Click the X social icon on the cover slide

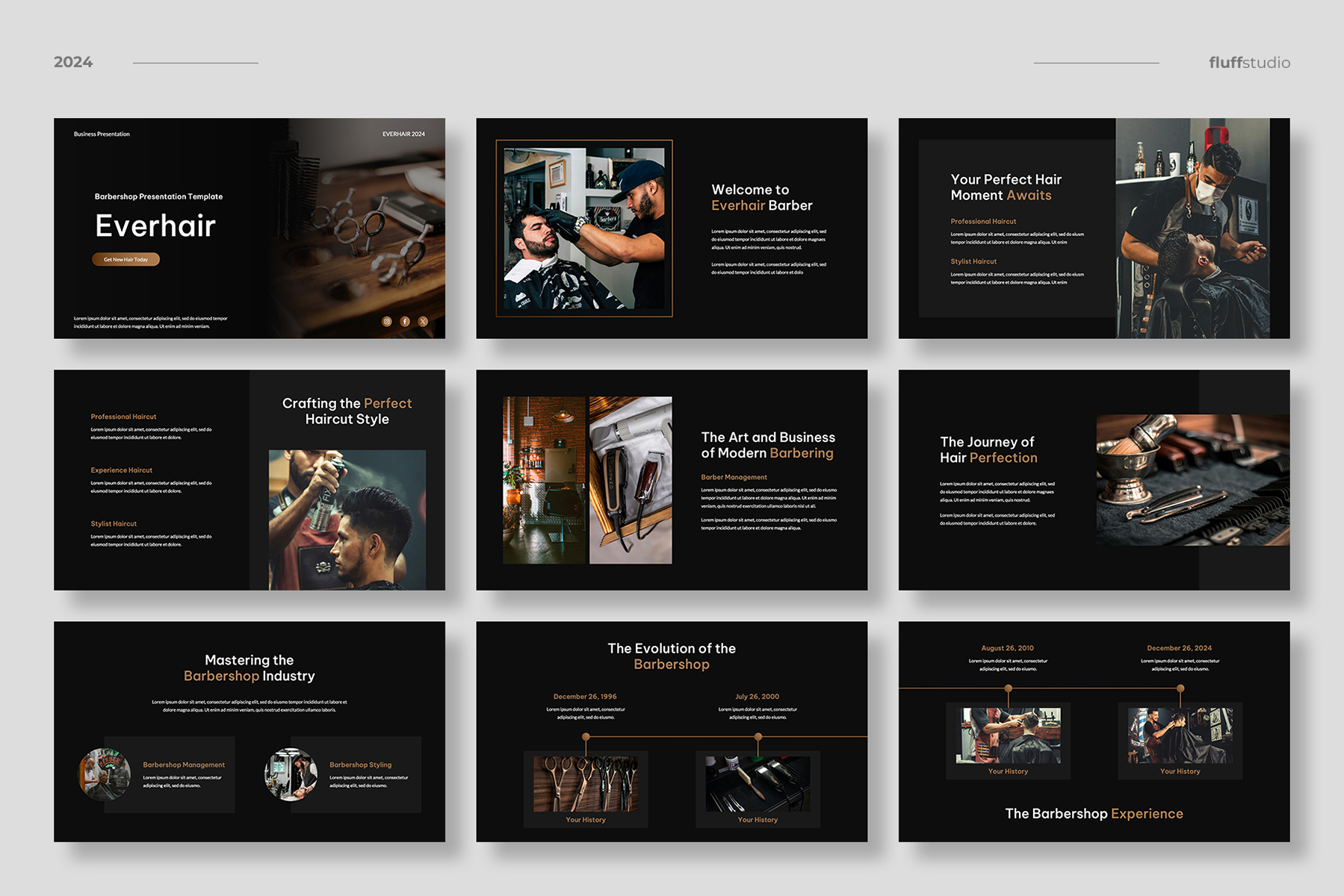click(423, 322)
